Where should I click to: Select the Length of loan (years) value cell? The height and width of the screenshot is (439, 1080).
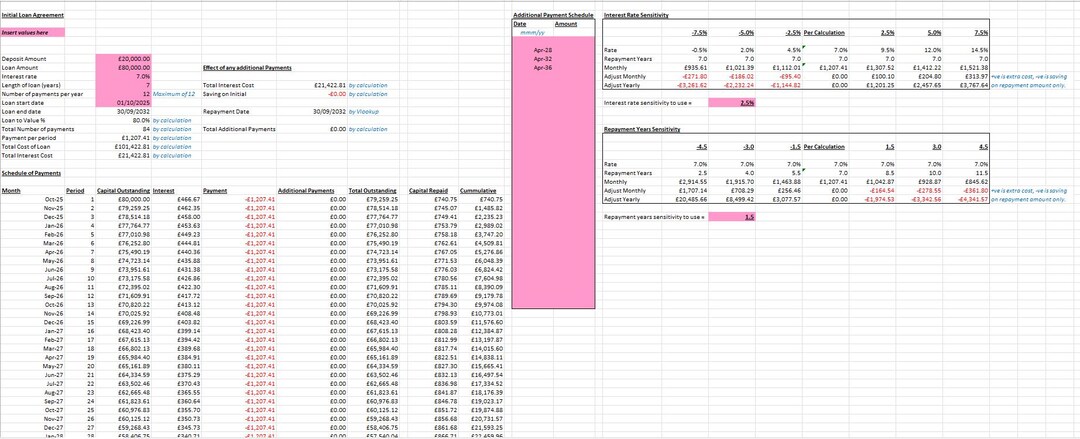pyautogui.click(x=124, y=85)
